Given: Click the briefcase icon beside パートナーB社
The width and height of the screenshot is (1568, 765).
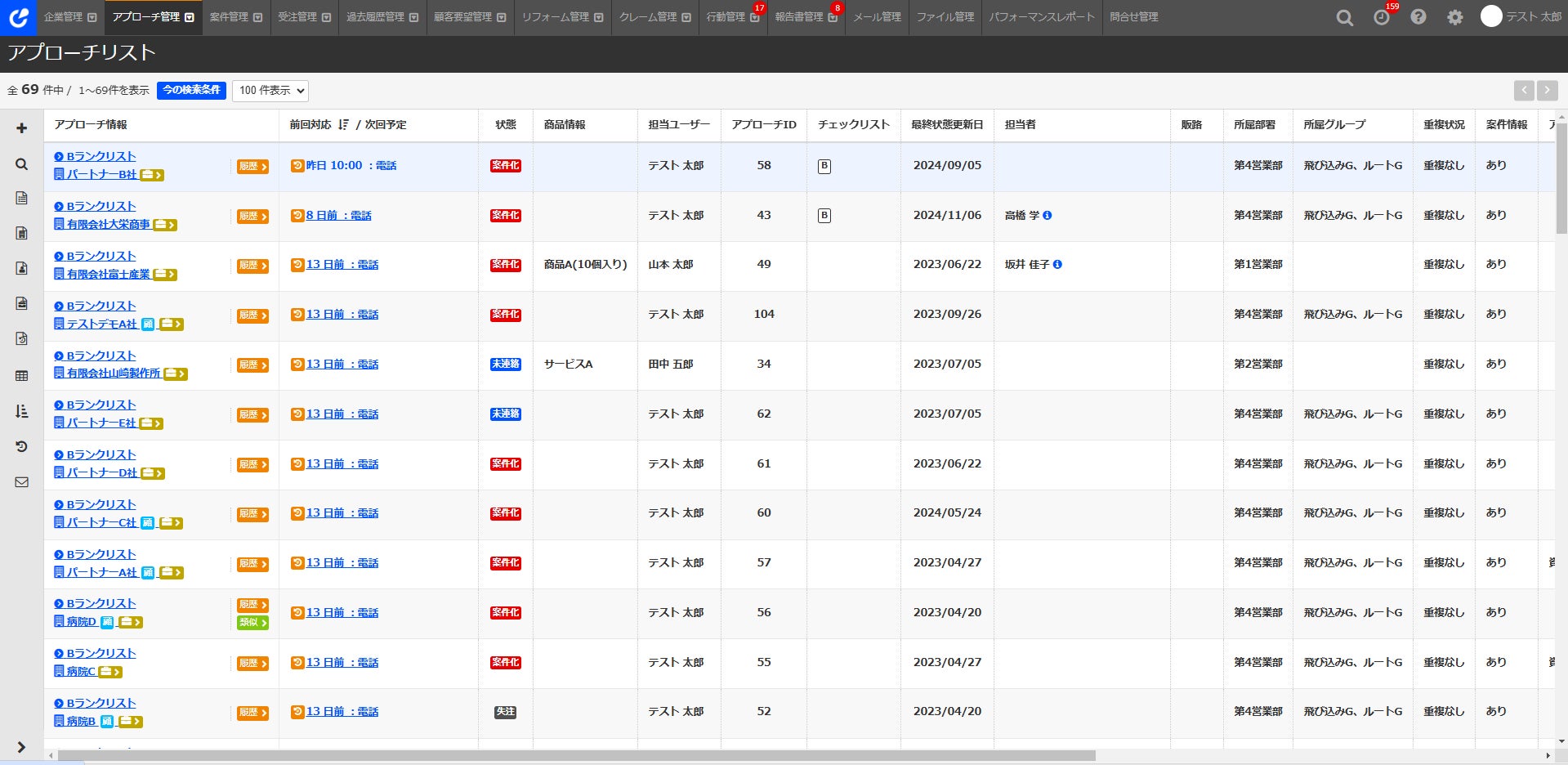Looking at the screenshot, I should point(152,175).
